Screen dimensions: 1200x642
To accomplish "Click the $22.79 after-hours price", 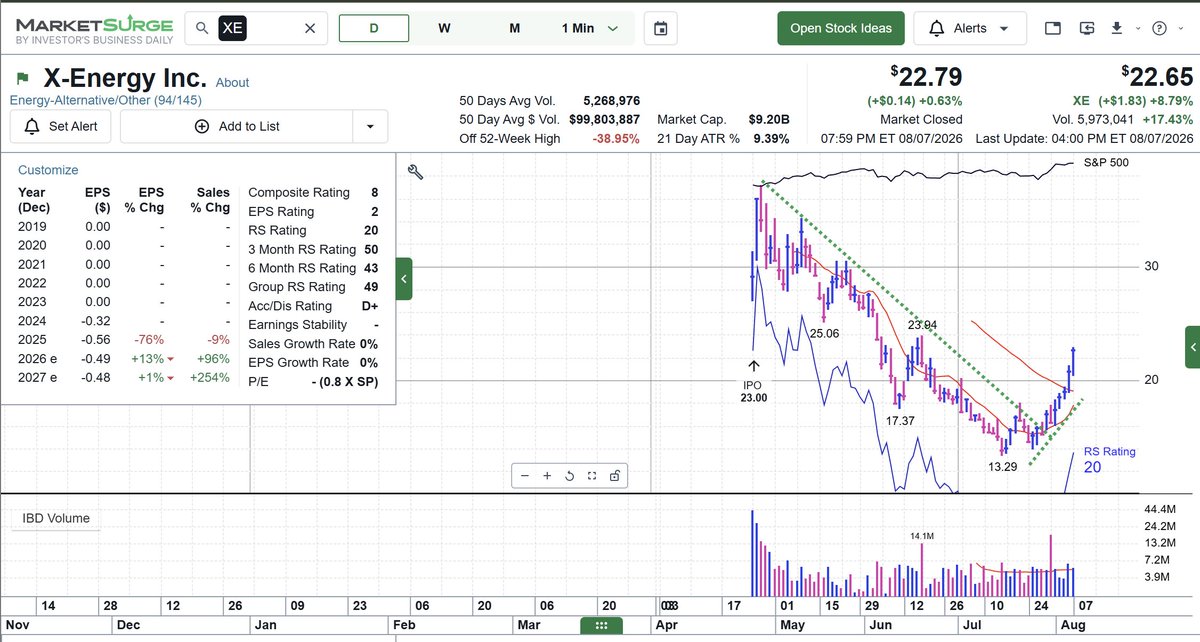I will click(927, 76).
